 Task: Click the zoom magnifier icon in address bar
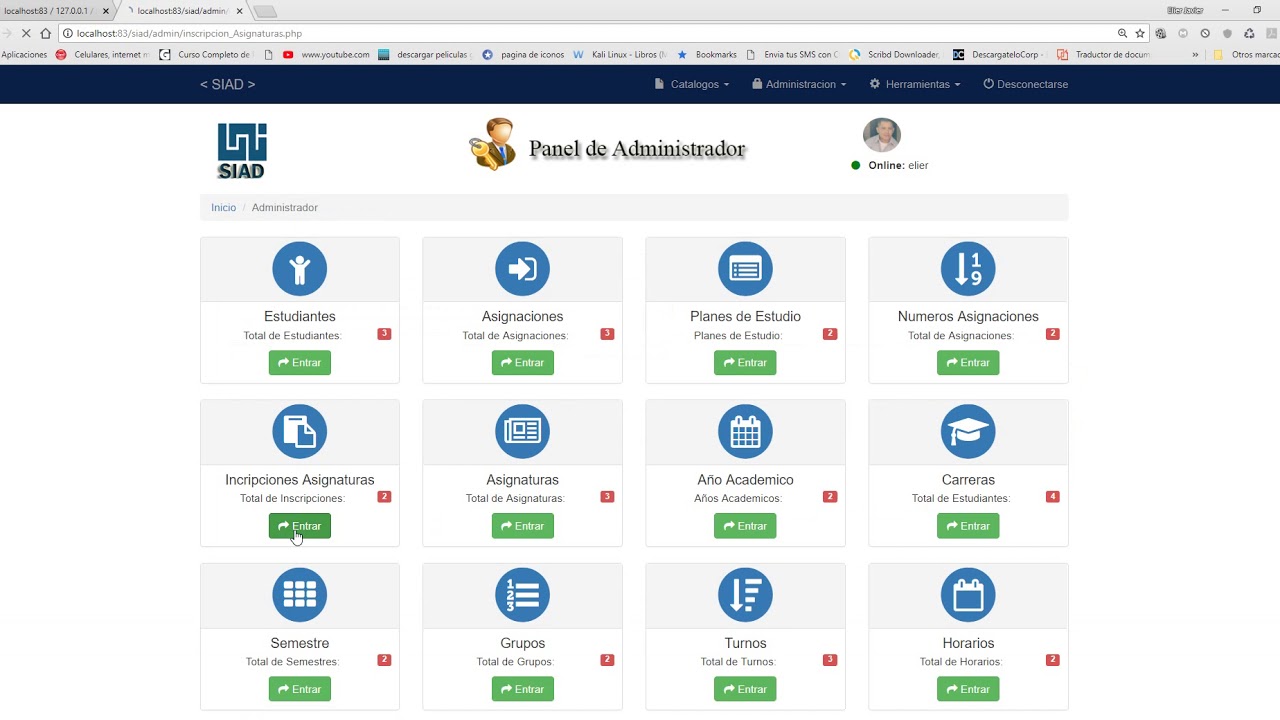pyautogui.click(x=1122, y=33)
